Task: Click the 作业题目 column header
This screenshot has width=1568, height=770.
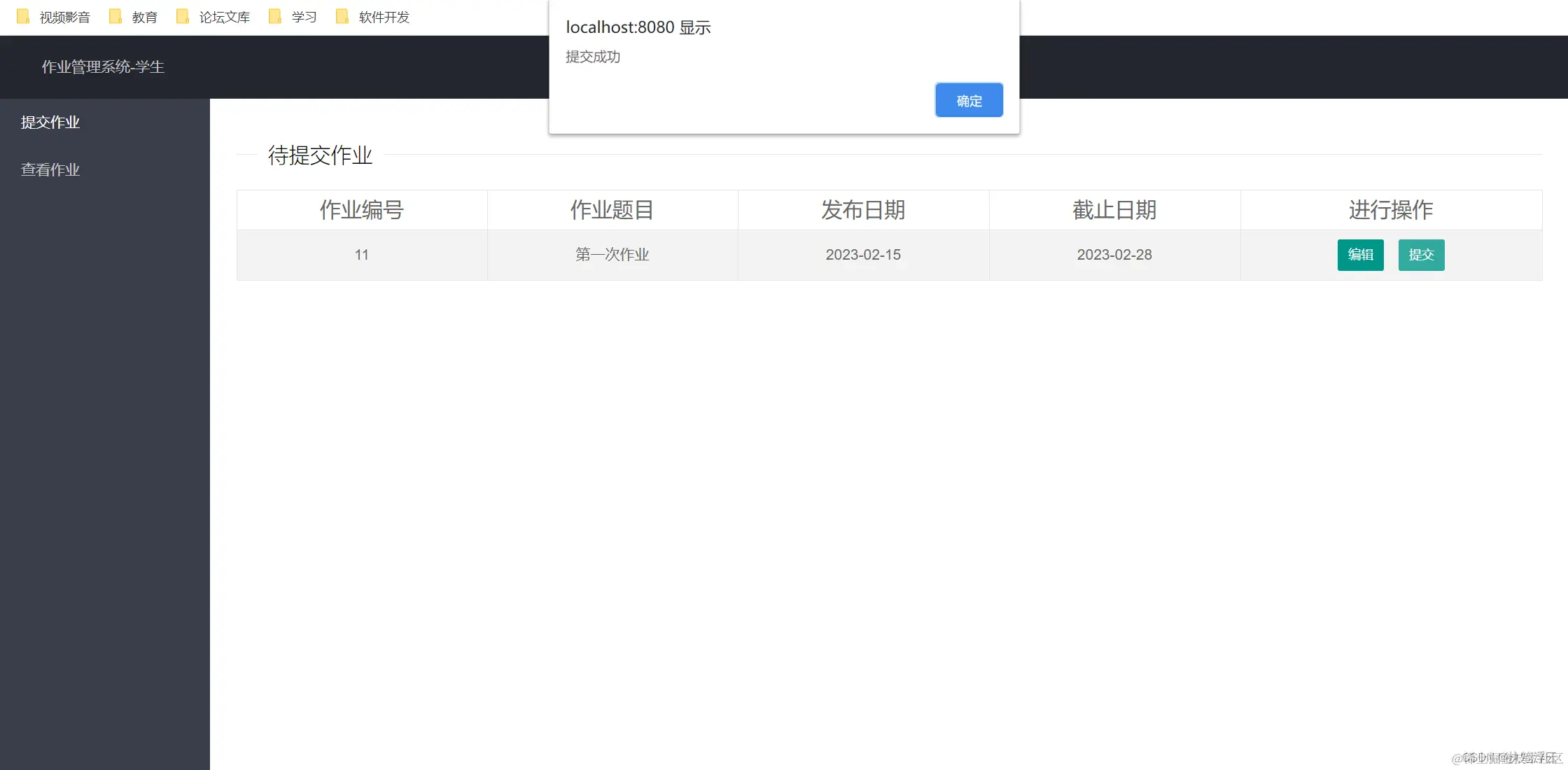Action: pos(612,210)
